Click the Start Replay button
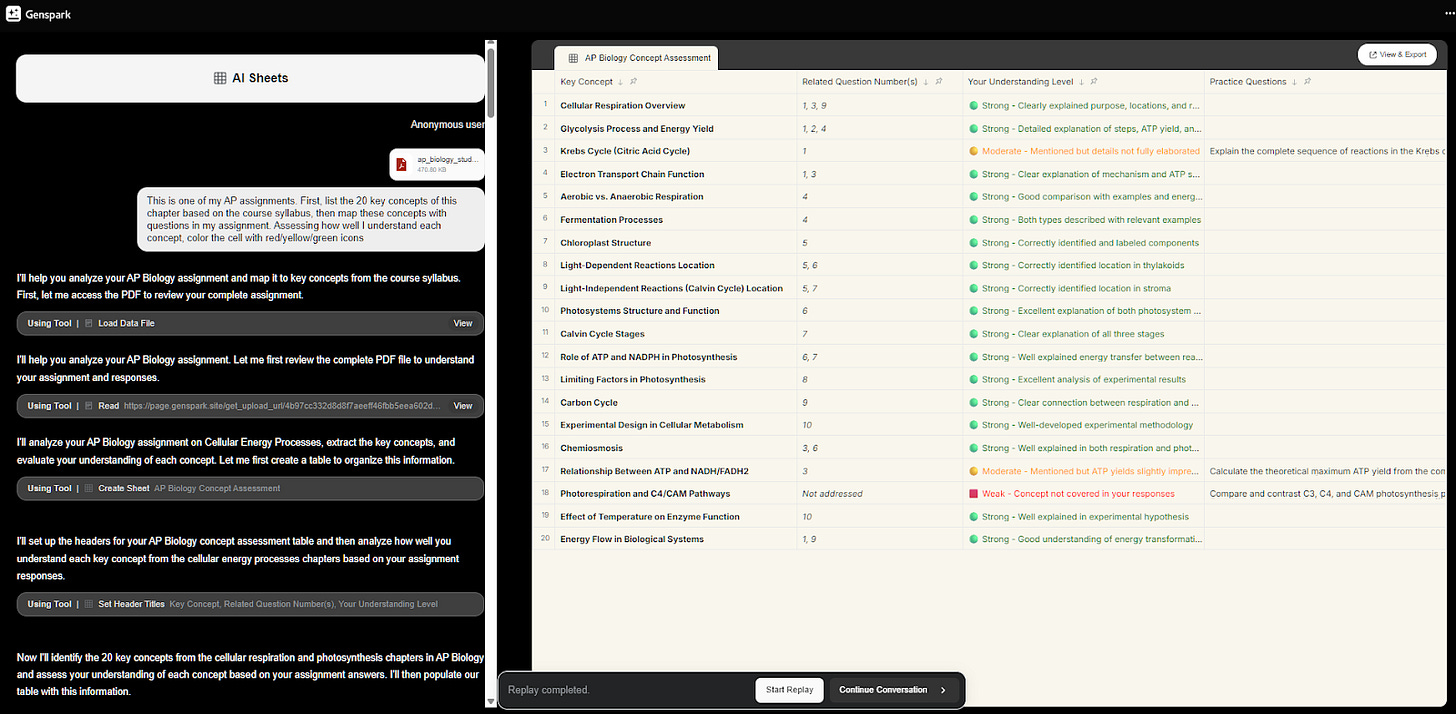This screenshot has height=714, width=1456. coord(789,690)
